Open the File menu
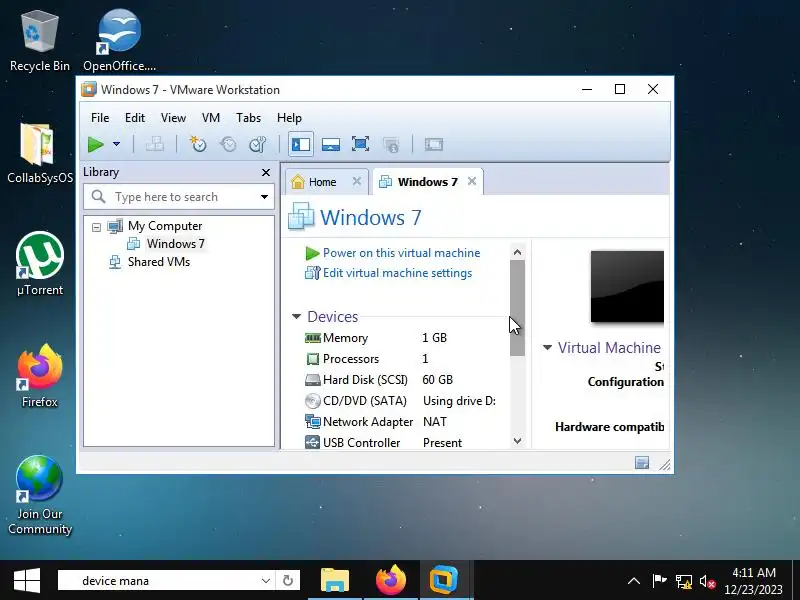 [x=100, y=118]
